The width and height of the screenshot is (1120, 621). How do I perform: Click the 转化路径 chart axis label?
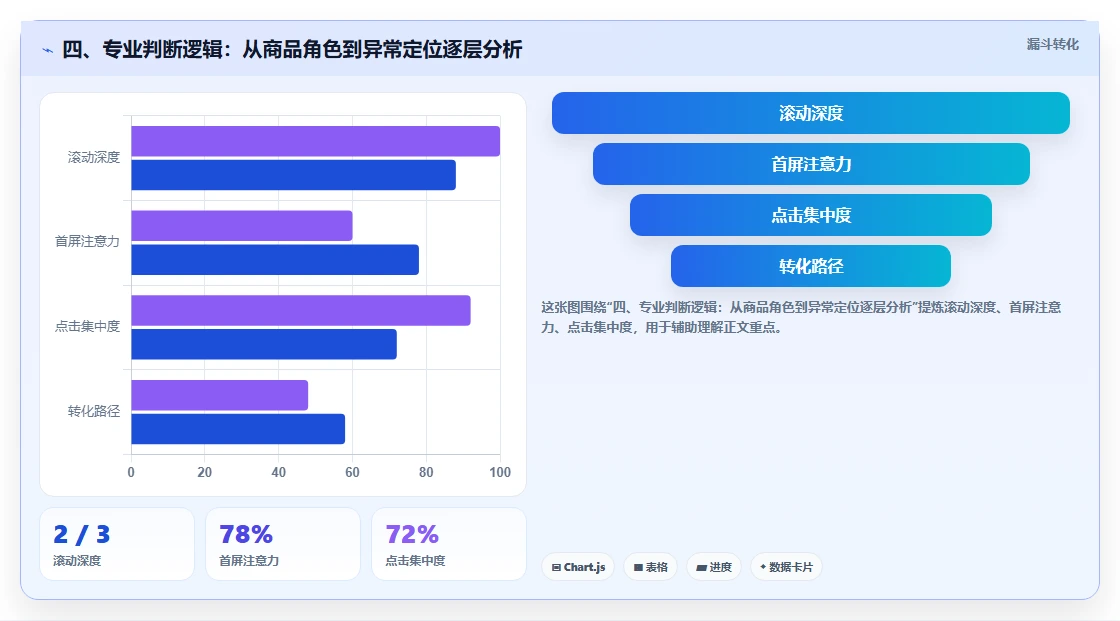(94, 411)
